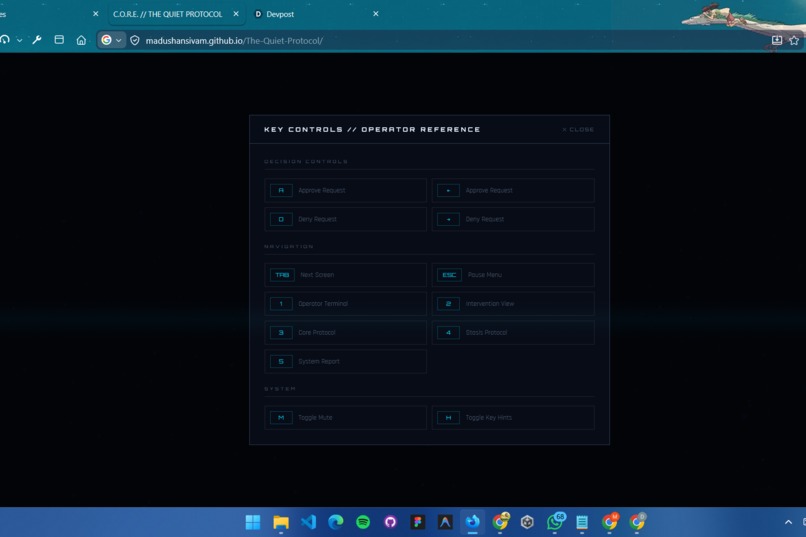Viewport: 806px width, 537px height.
Task: Open Spotify from the taskbar
Action: coord(363,522)
